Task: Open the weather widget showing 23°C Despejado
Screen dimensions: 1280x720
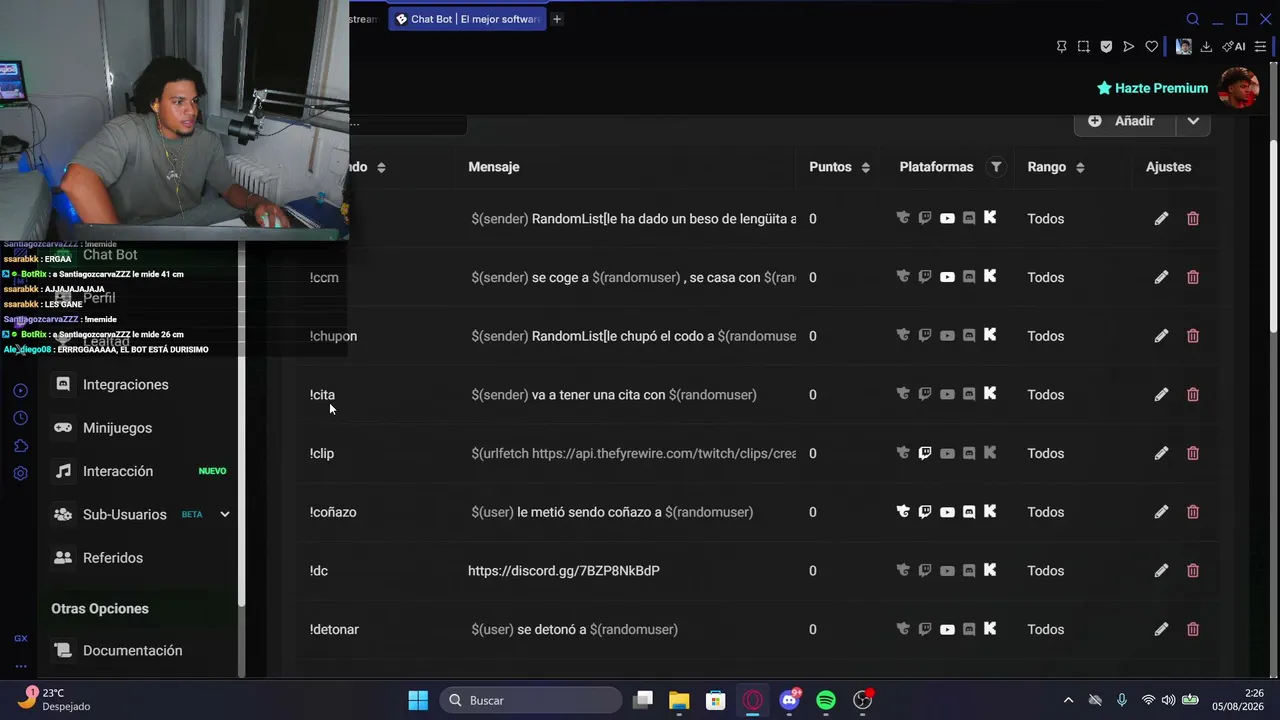Action: pos(56,699)
